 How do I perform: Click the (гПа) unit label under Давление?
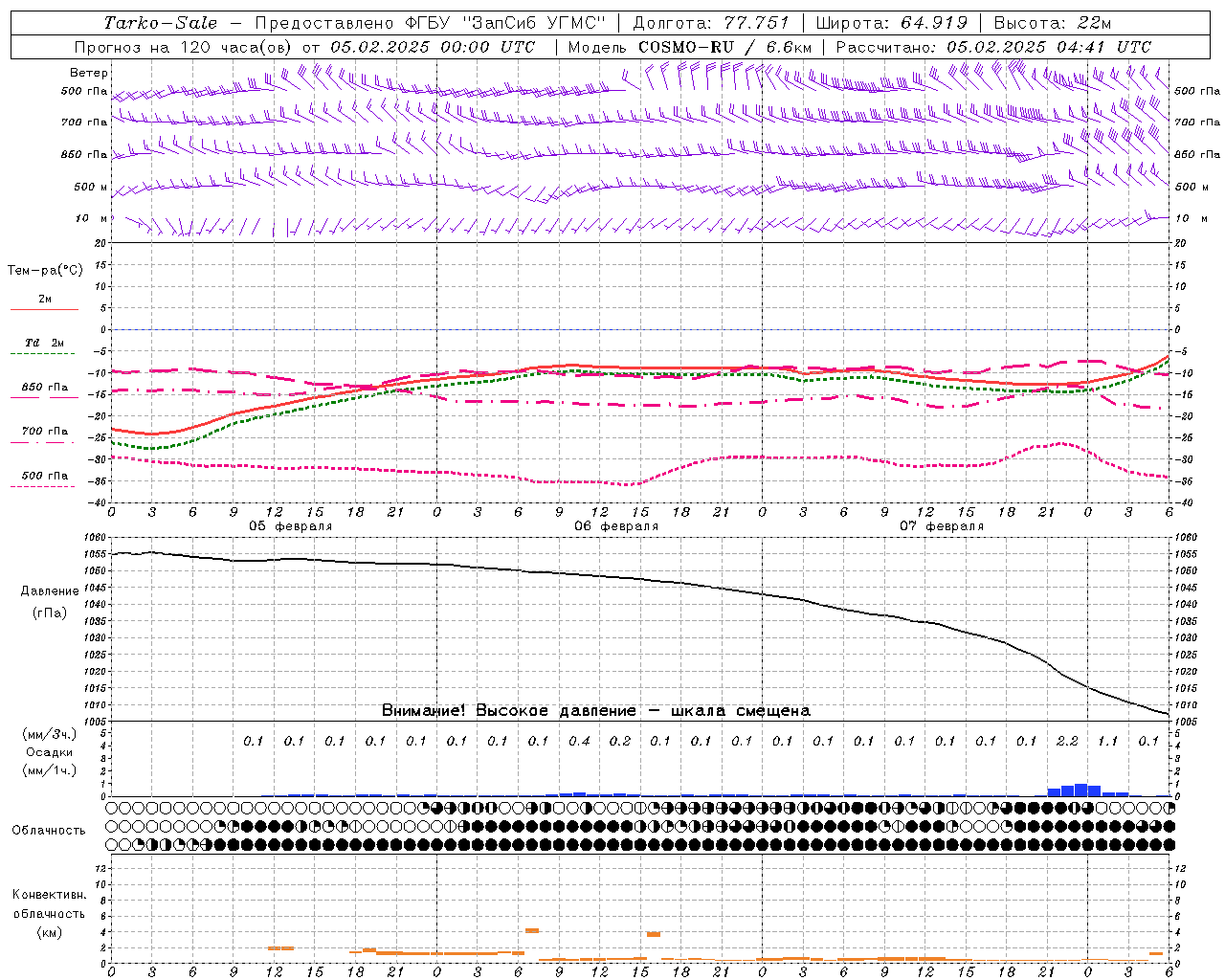click(50, 613)
